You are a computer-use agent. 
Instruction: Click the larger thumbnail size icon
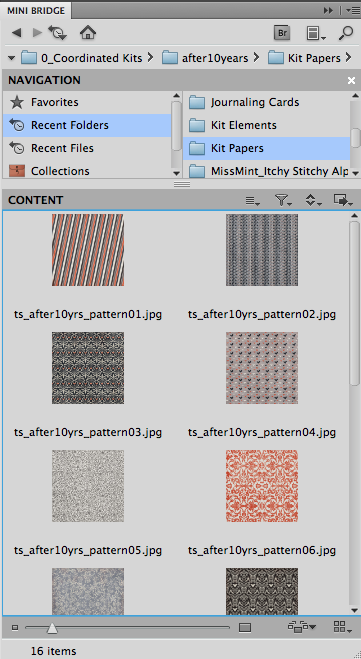[245, 628]
